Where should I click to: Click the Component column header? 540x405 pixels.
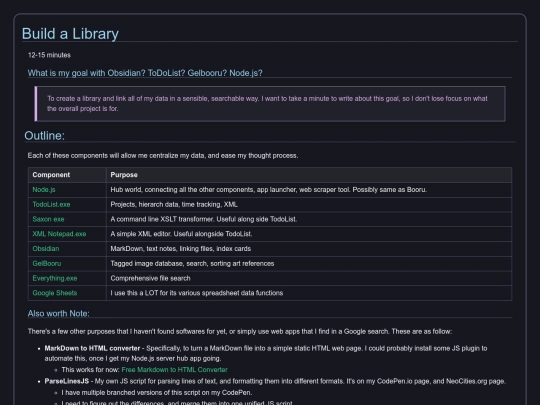67,175
